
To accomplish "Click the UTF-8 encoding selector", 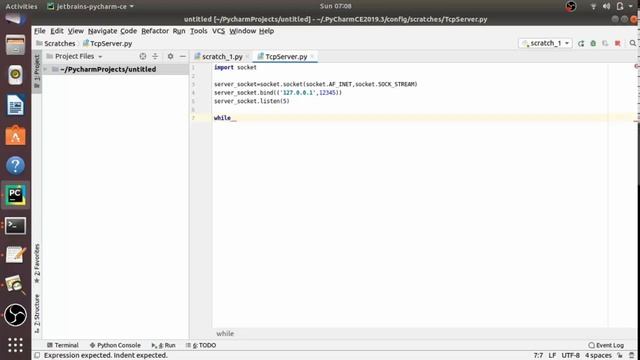I will click(x=570, y=356).
